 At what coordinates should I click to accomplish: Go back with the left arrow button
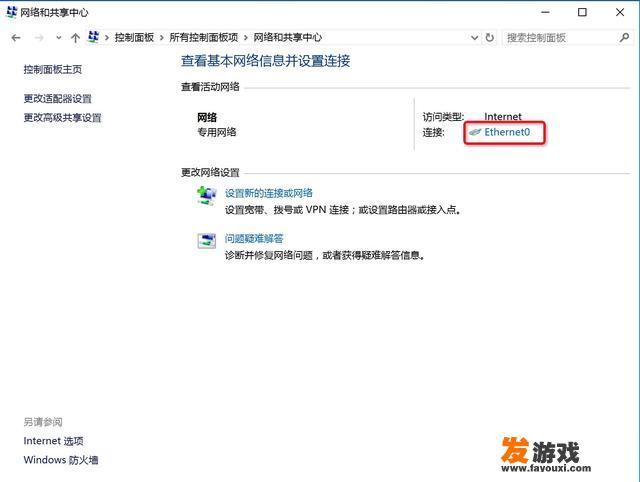tap(16, 38)
